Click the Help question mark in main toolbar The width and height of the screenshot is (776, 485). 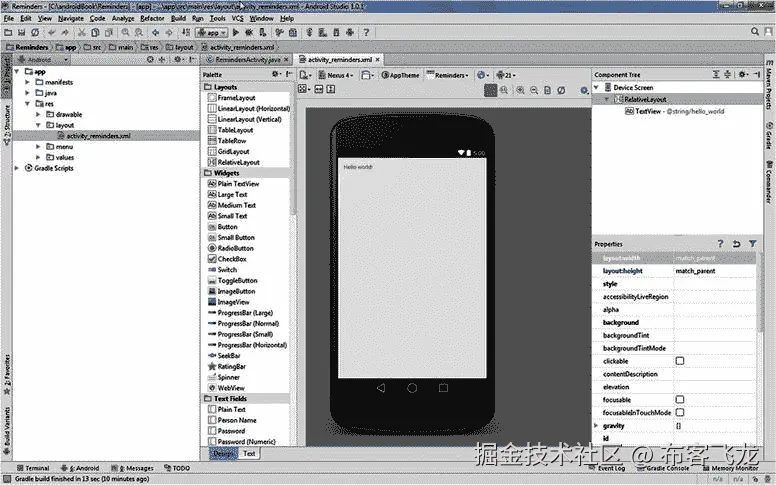tap(366, 33)
